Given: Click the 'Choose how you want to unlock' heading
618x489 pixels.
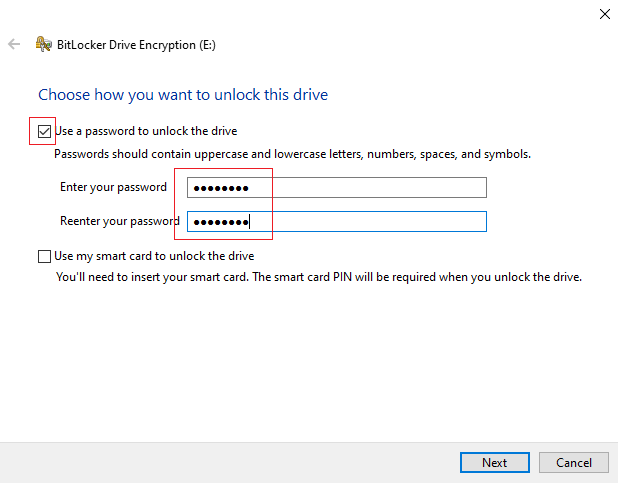Looking at the screenshot, I should (x=183, y=95).
